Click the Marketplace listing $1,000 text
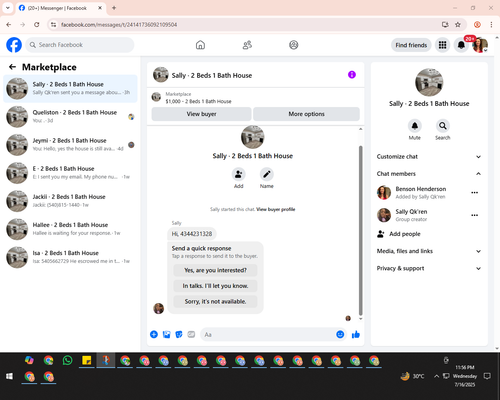 pos(198,101)
